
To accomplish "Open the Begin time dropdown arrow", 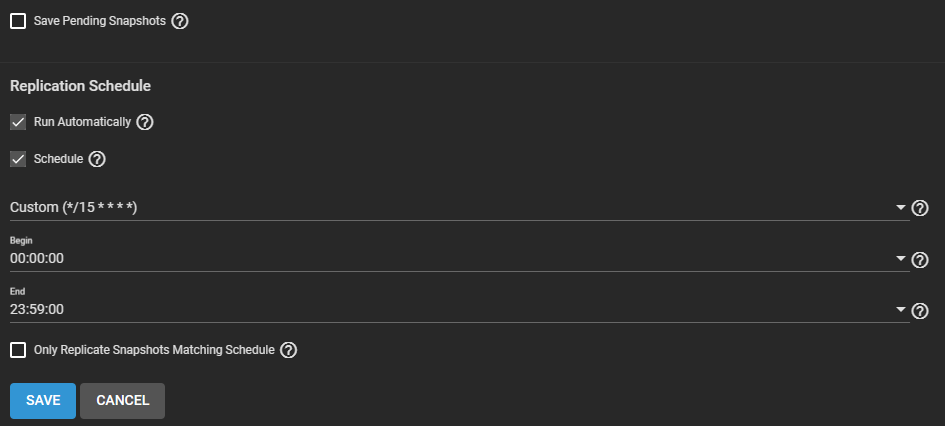I will 902,259.
